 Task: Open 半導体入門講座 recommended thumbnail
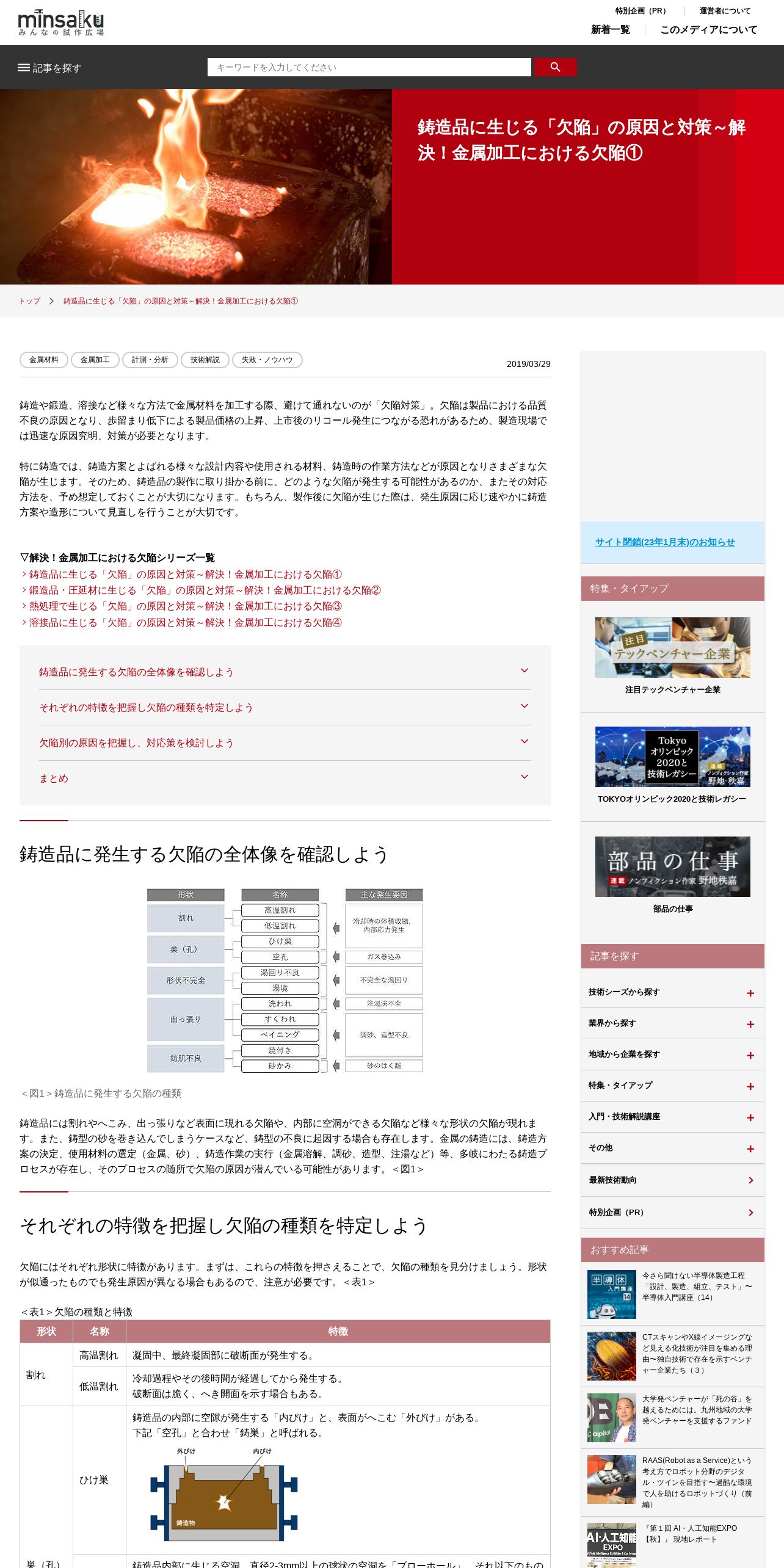(612, 1294)
